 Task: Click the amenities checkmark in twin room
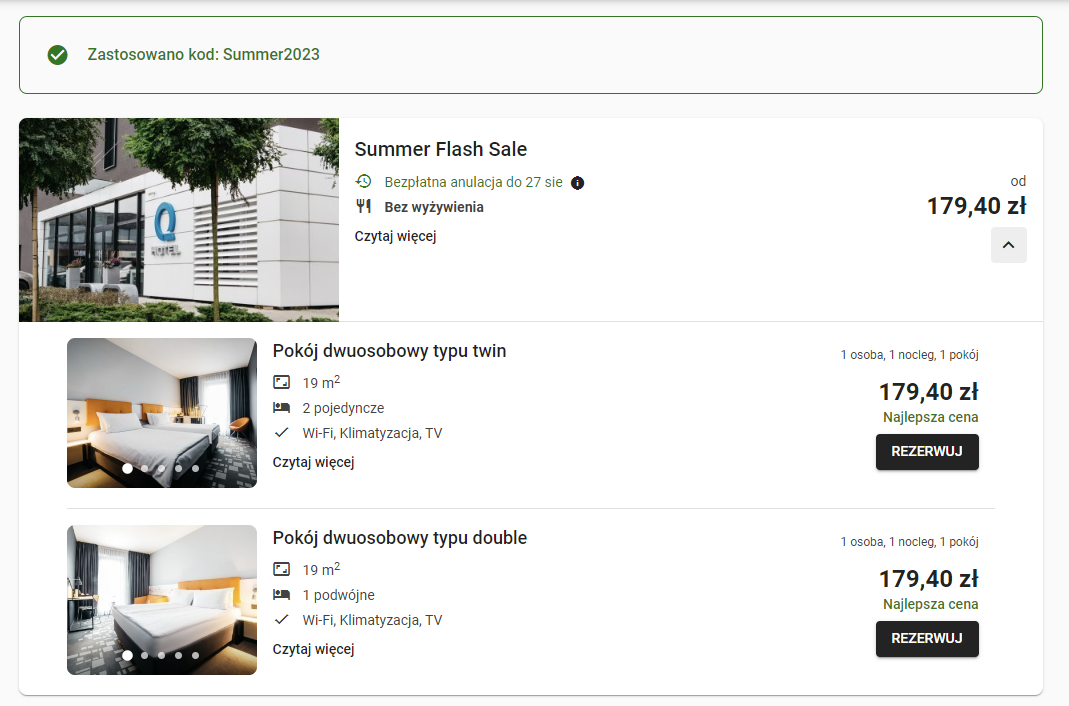tap(282, 433)
